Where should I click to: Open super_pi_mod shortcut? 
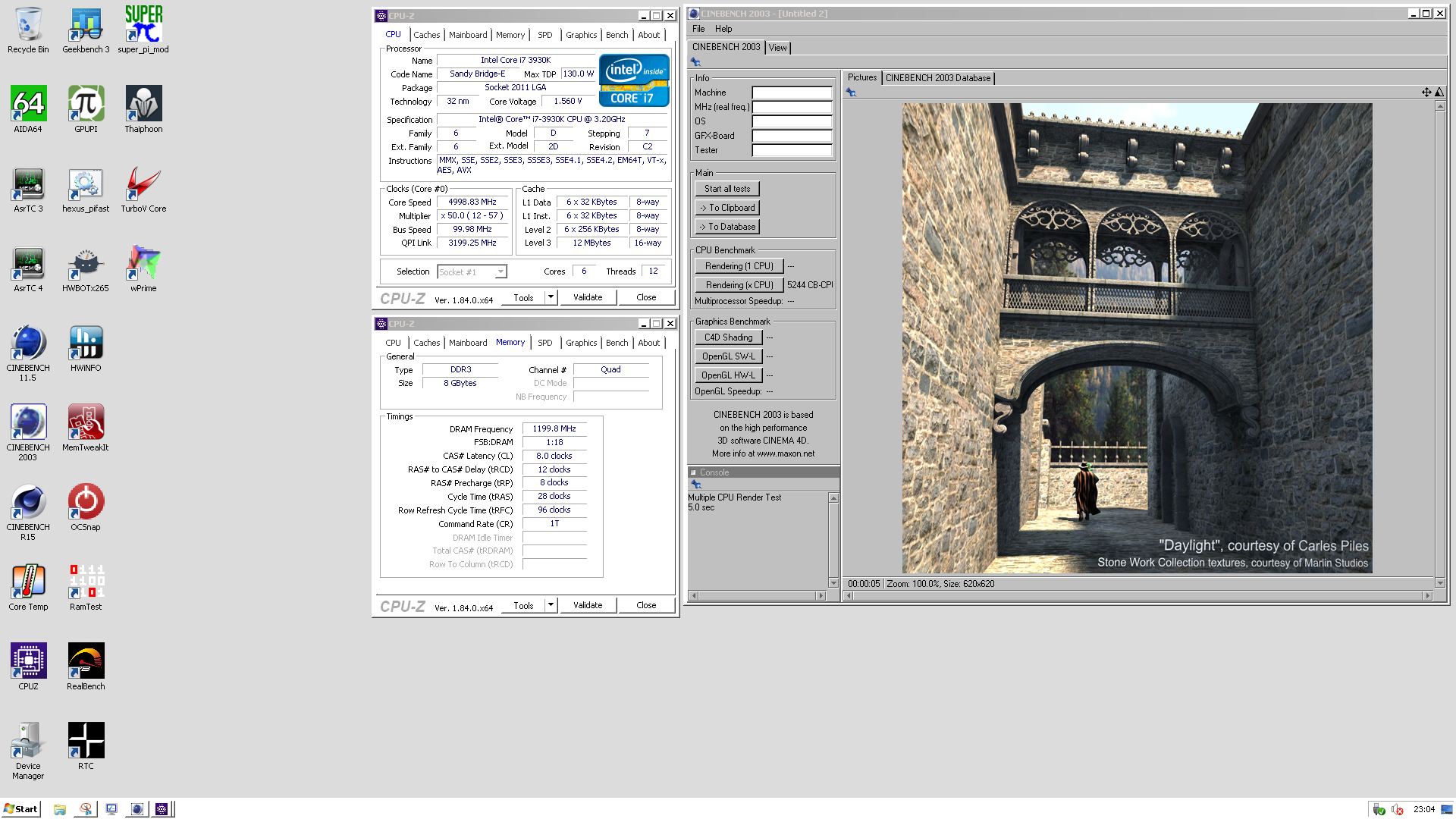pos(143,30)
